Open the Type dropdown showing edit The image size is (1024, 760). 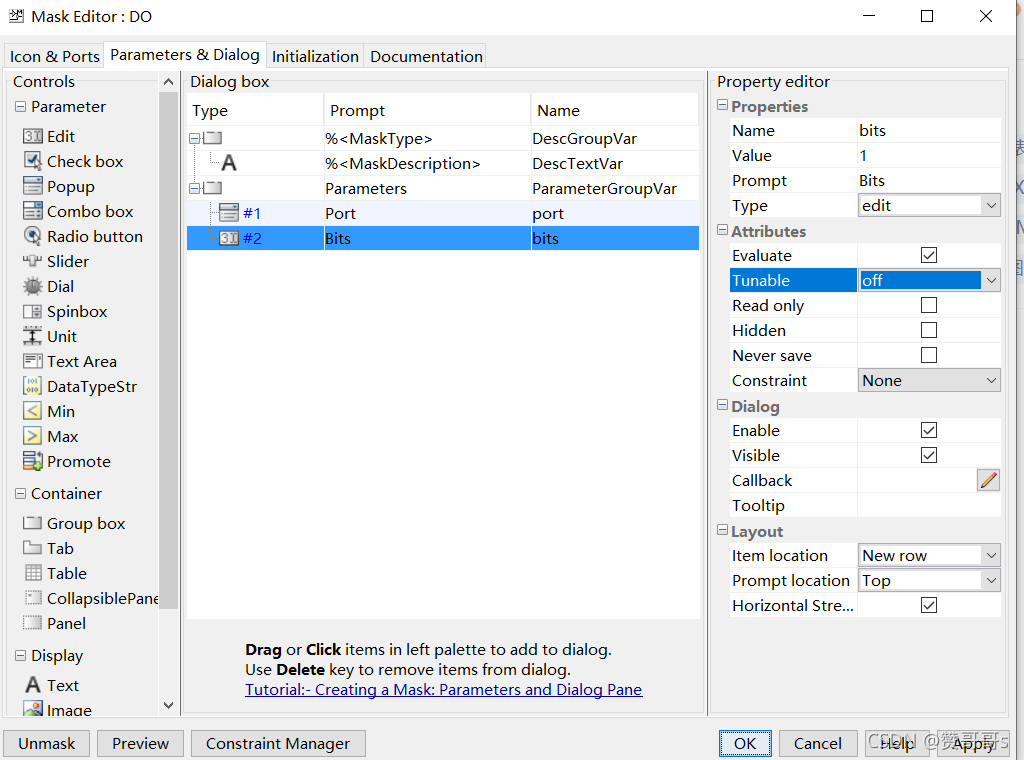[929, 206]
